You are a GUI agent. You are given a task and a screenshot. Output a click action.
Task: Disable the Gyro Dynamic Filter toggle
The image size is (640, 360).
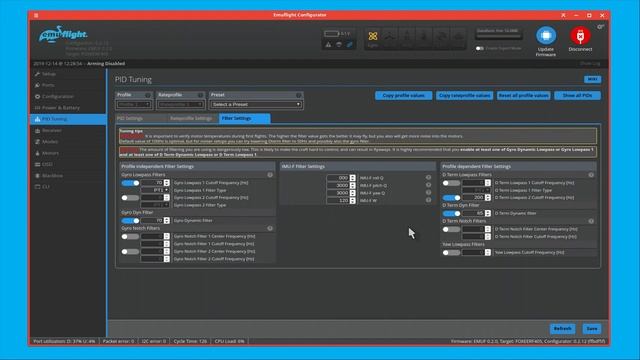(x=130, y=220)
